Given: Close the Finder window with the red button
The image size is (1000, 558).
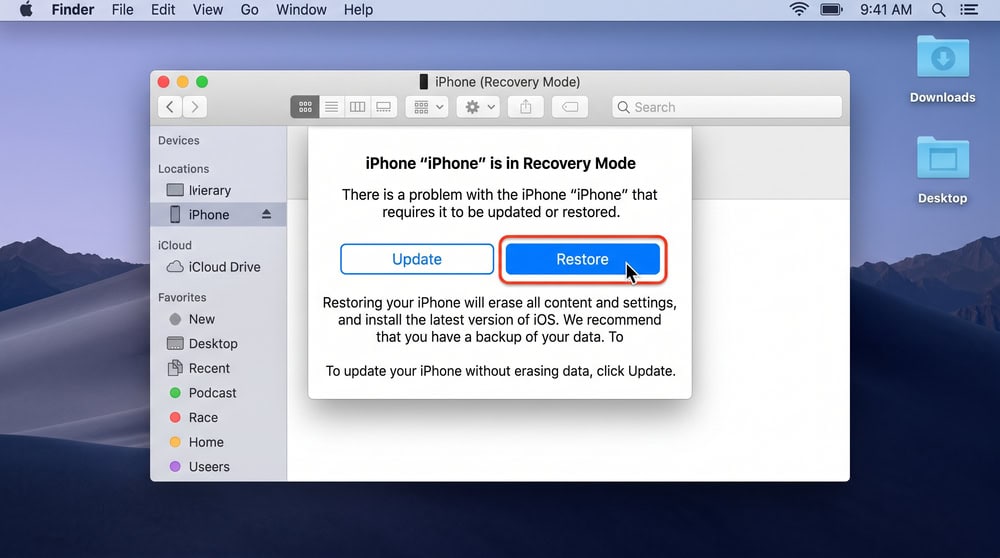Looking at the screenshot, I should pyautogui.click(x=163, y=82).
